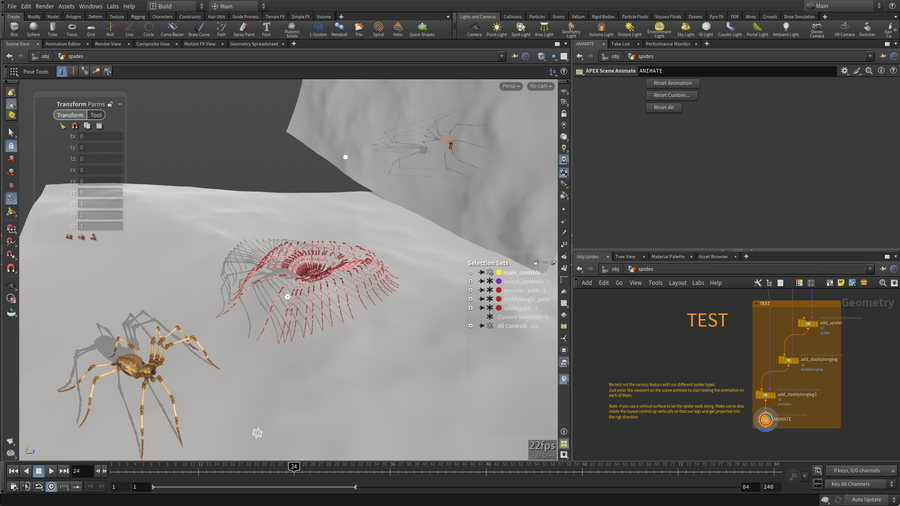Jump to first frame button
The height and width of the screenshot is (506, 900).
[x=13, y=471]
